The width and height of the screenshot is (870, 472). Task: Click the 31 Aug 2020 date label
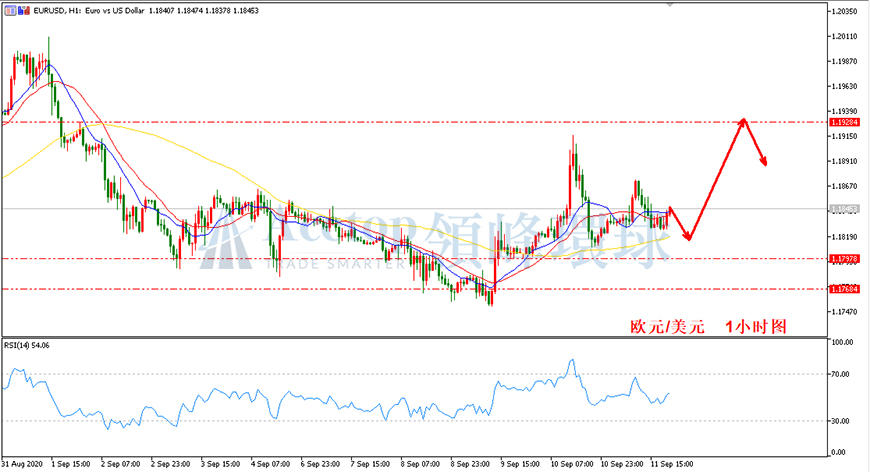pos(22,464)
